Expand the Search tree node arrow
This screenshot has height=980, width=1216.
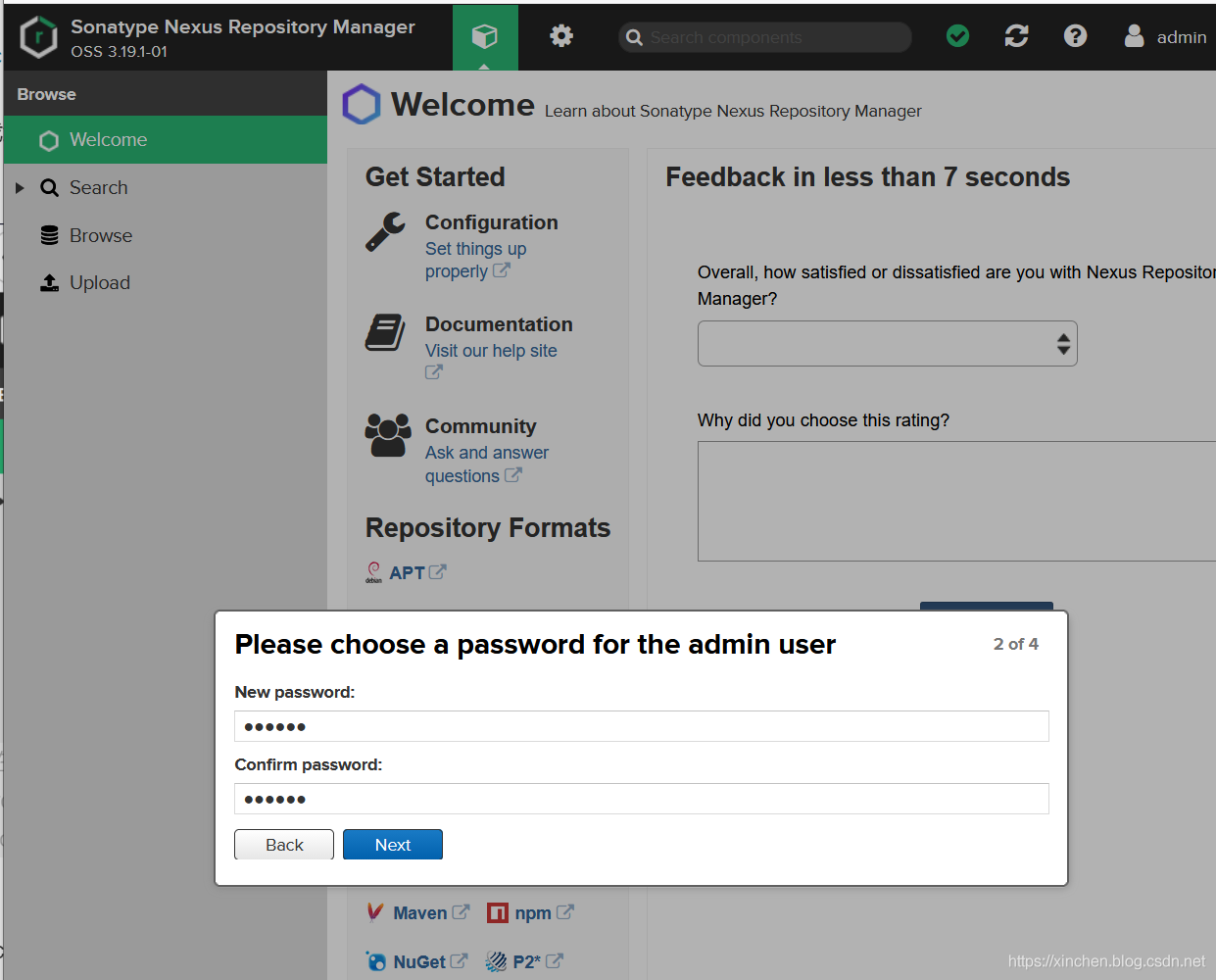(x=20, y=187)
